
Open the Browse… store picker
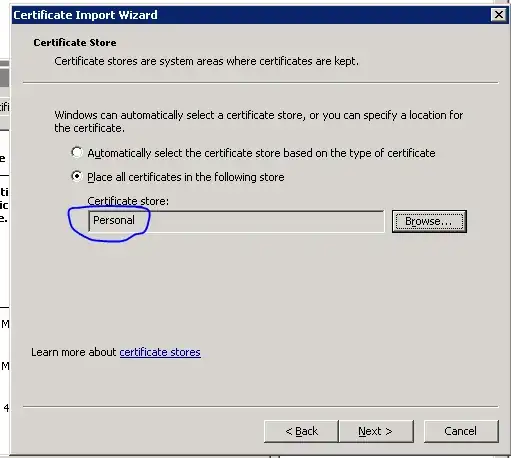(429, 221)
